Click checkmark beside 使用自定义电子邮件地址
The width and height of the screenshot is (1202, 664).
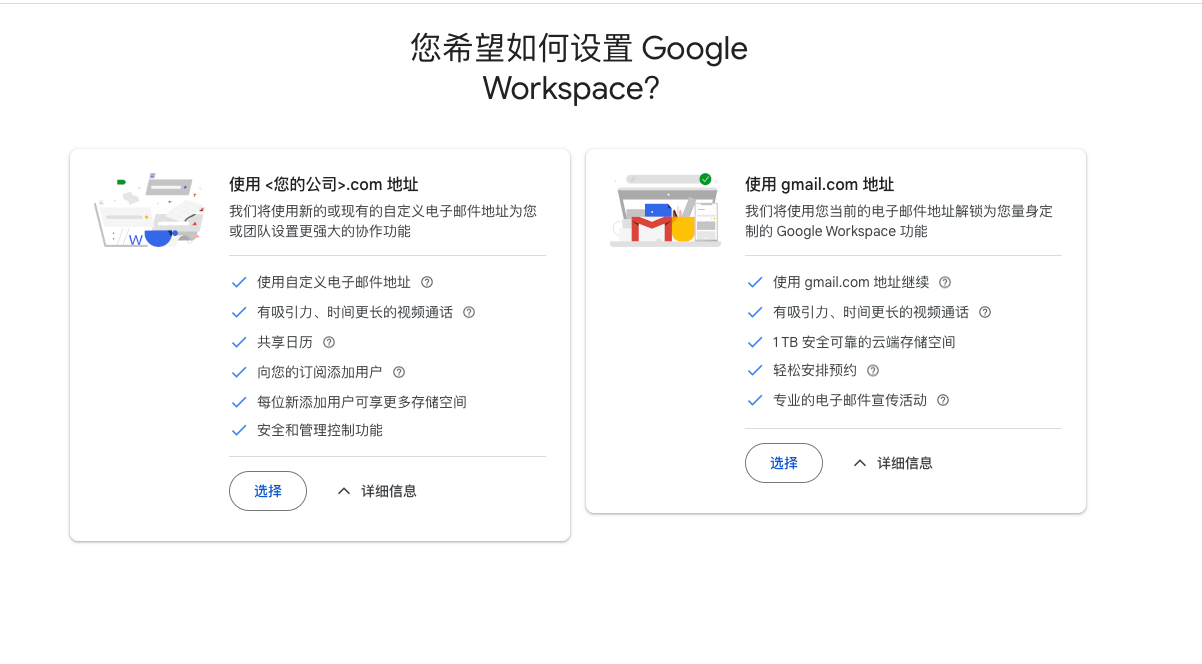[239, 282]
